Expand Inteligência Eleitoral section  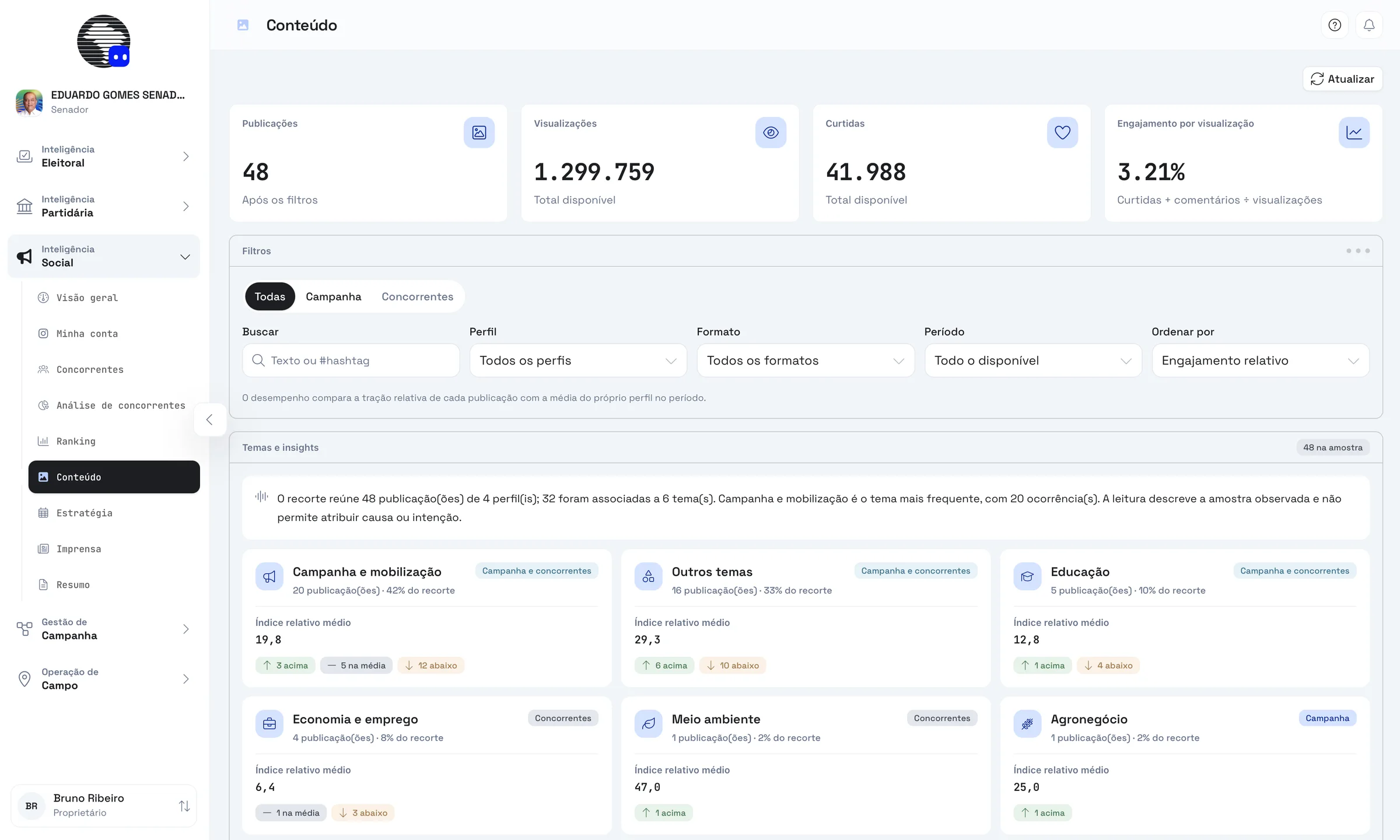pyautogui.click(x=104, y=156)
